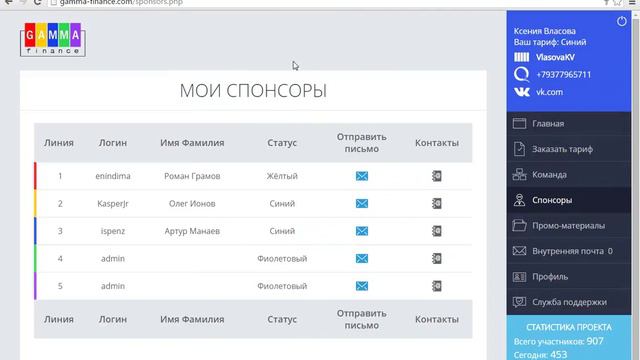The image size is (640, 360).
Task: Follow the vk.com link
Action: click(x=549, y=92)
